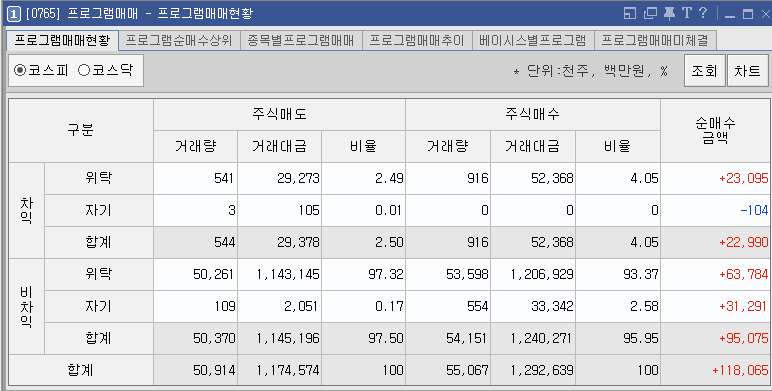Click the buy volume cell 53,598
This screenshot has width=772, height=391.
pos(448,274)
